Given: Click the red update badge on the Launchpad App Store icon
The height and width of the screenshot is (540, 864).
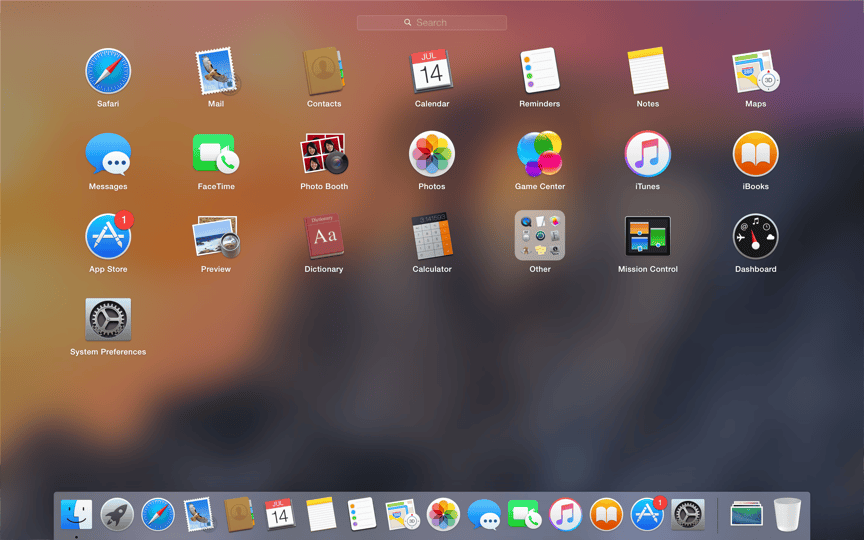Looking at the screenshot, I should [x=124, y=220].
